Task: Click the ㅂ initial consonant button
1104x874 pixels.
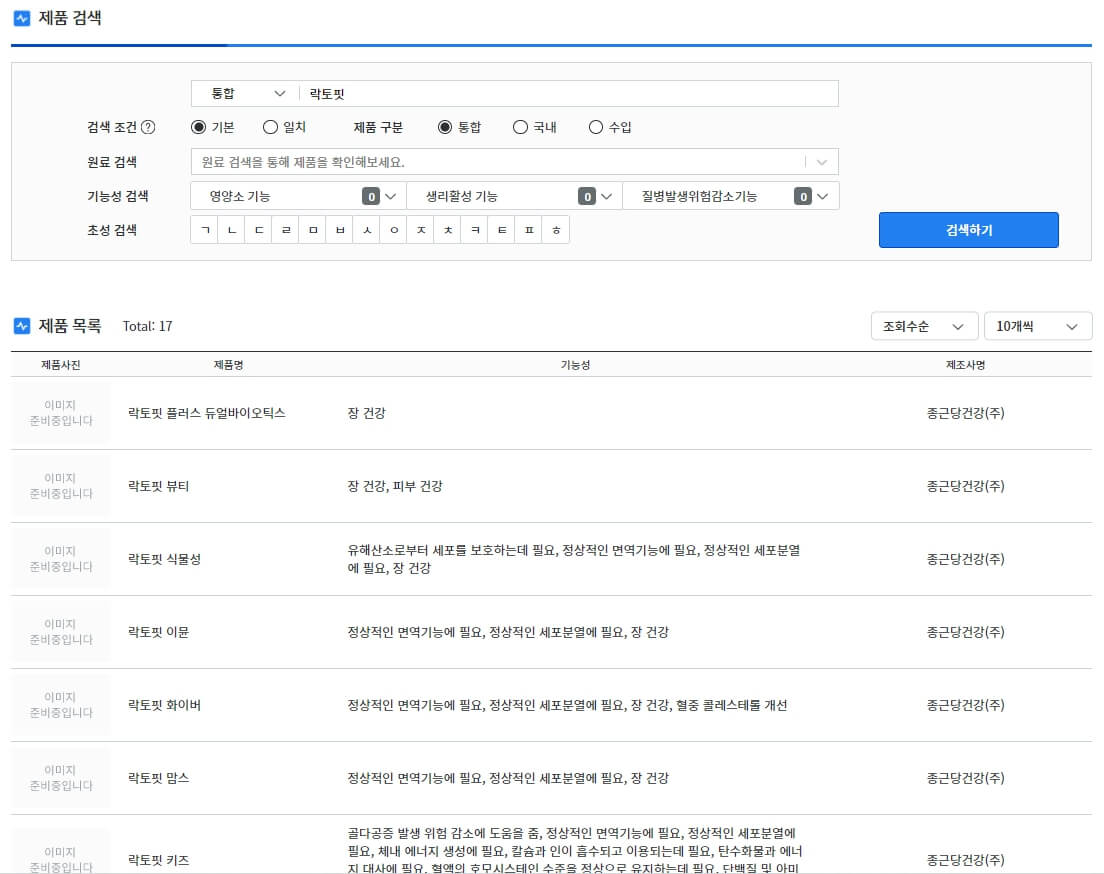Action: [340, 230]
